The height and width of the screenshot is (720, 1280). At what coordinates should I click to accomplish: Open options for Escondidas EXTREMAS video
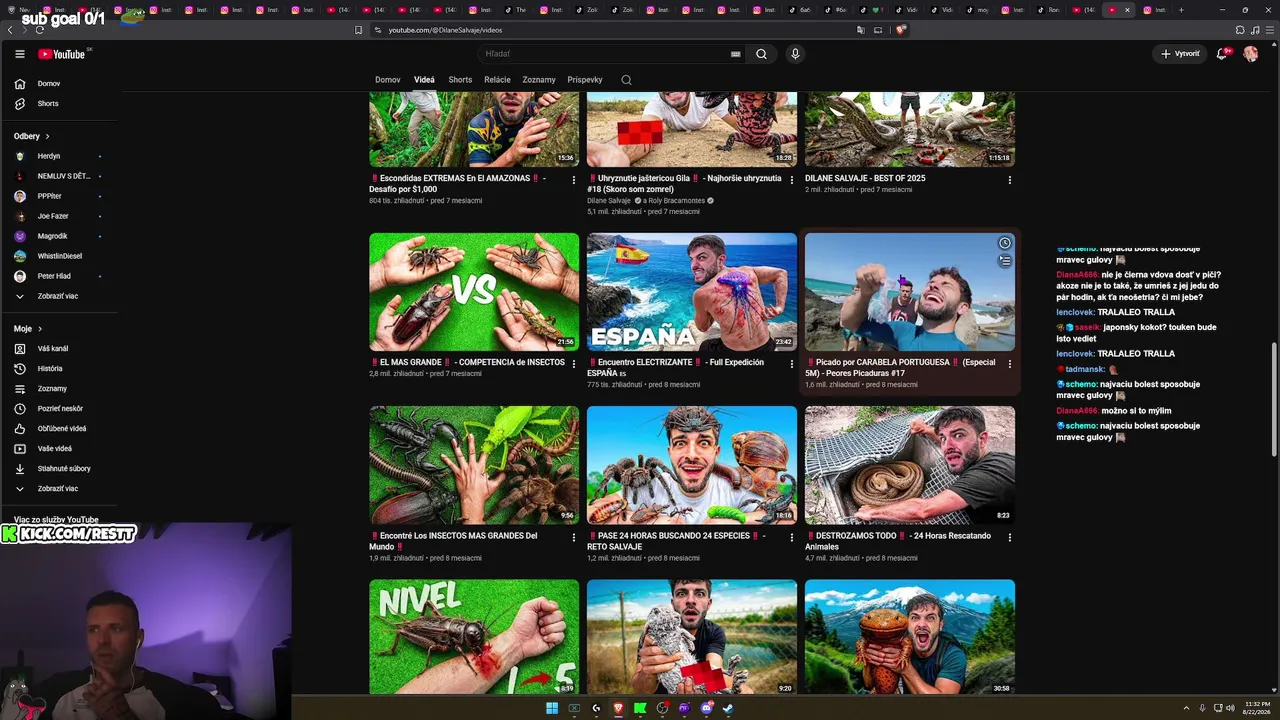pyautogui.click(x=574, y=180)
